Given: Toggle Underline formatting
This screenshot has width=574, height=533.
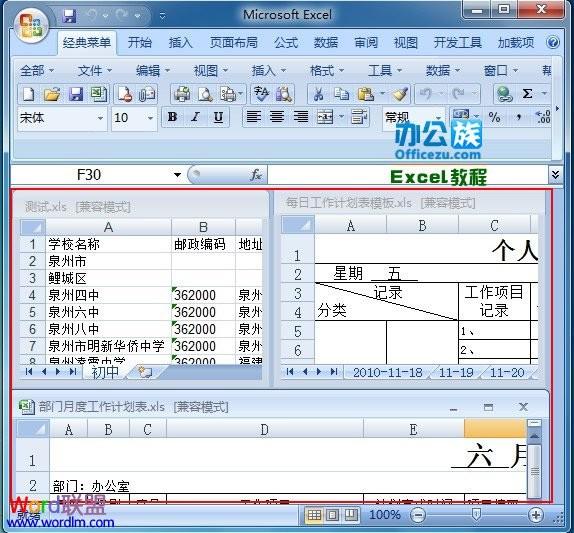Looking at the screenshot, I should 218,117.
